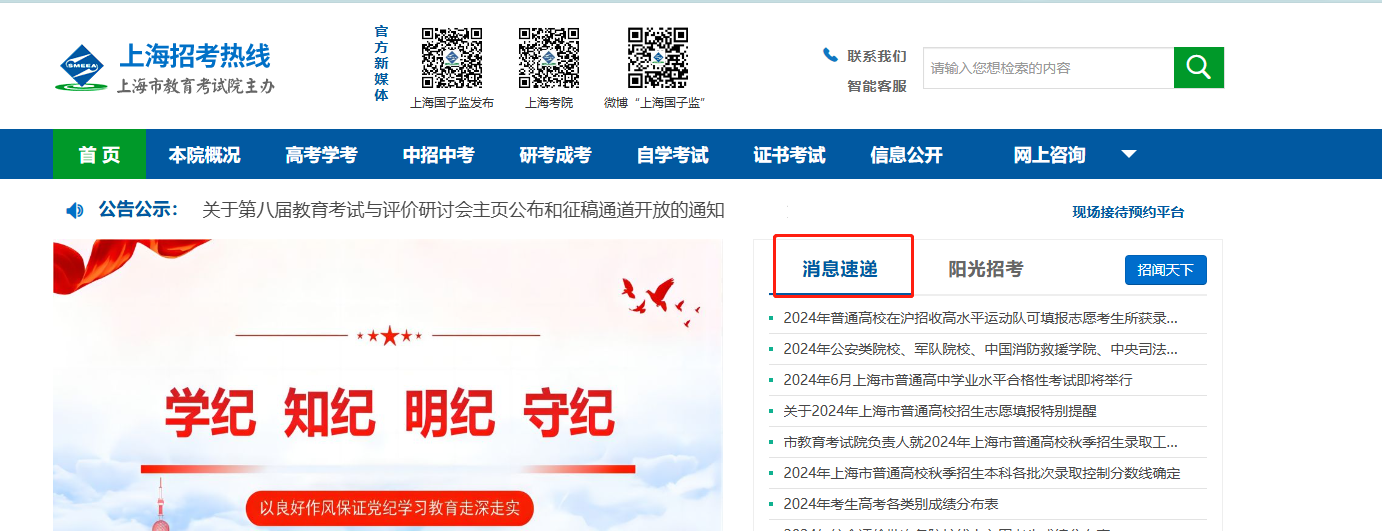Open the 网上咨询 menu
Screen dimensions: 1382x531
click(x=1049, y=154)
